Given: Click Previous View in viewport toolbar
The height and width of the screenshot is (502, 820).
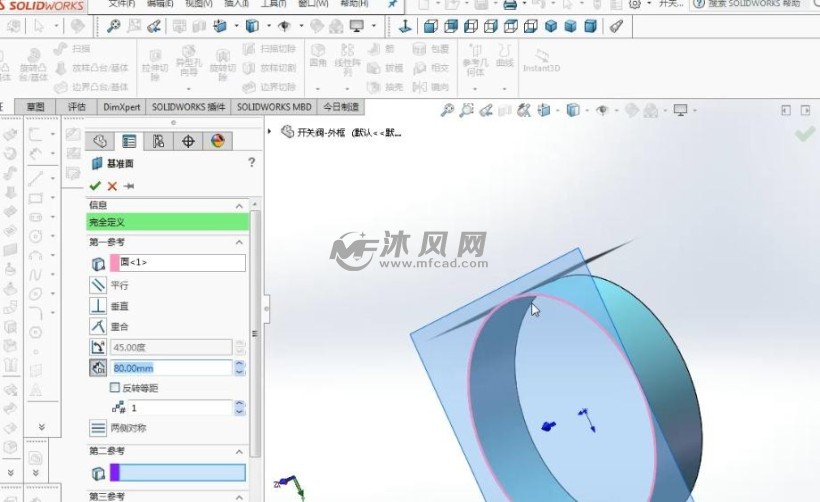Looking at the screenshot, I should point(486,110).
